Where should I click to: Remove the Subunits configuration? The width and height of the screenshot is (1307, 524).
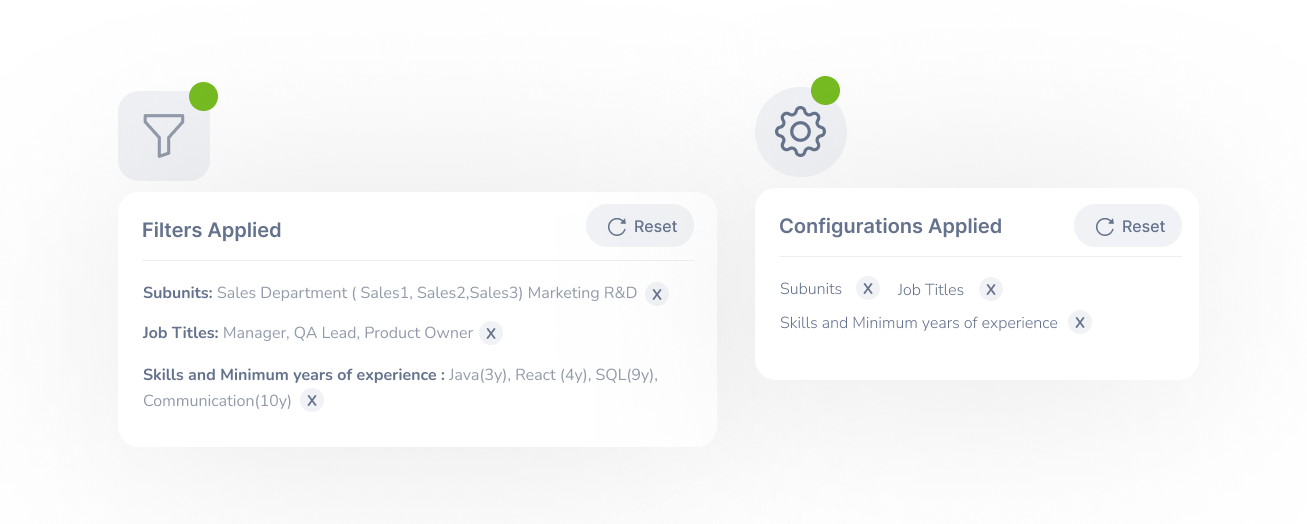click(x=868, y=289)
